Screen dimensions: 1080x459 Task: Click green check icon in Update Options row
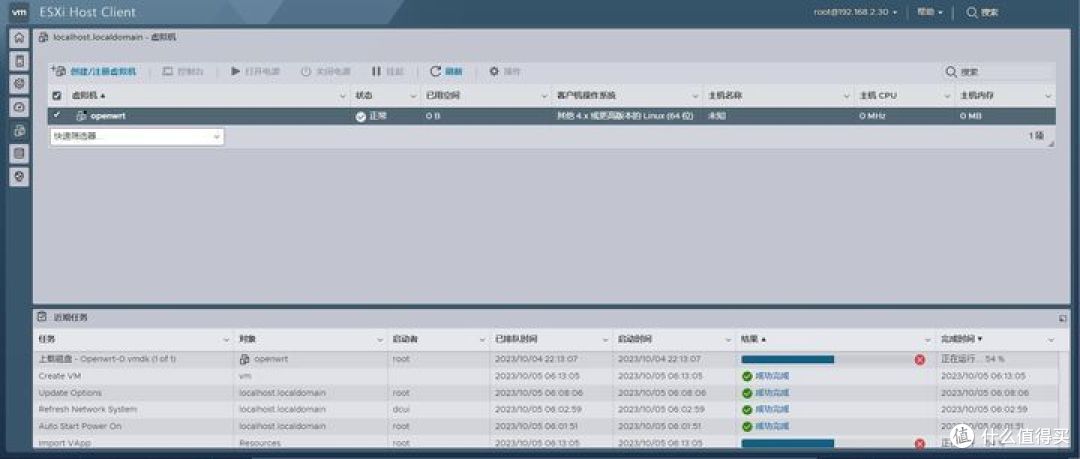pos(747,393)
